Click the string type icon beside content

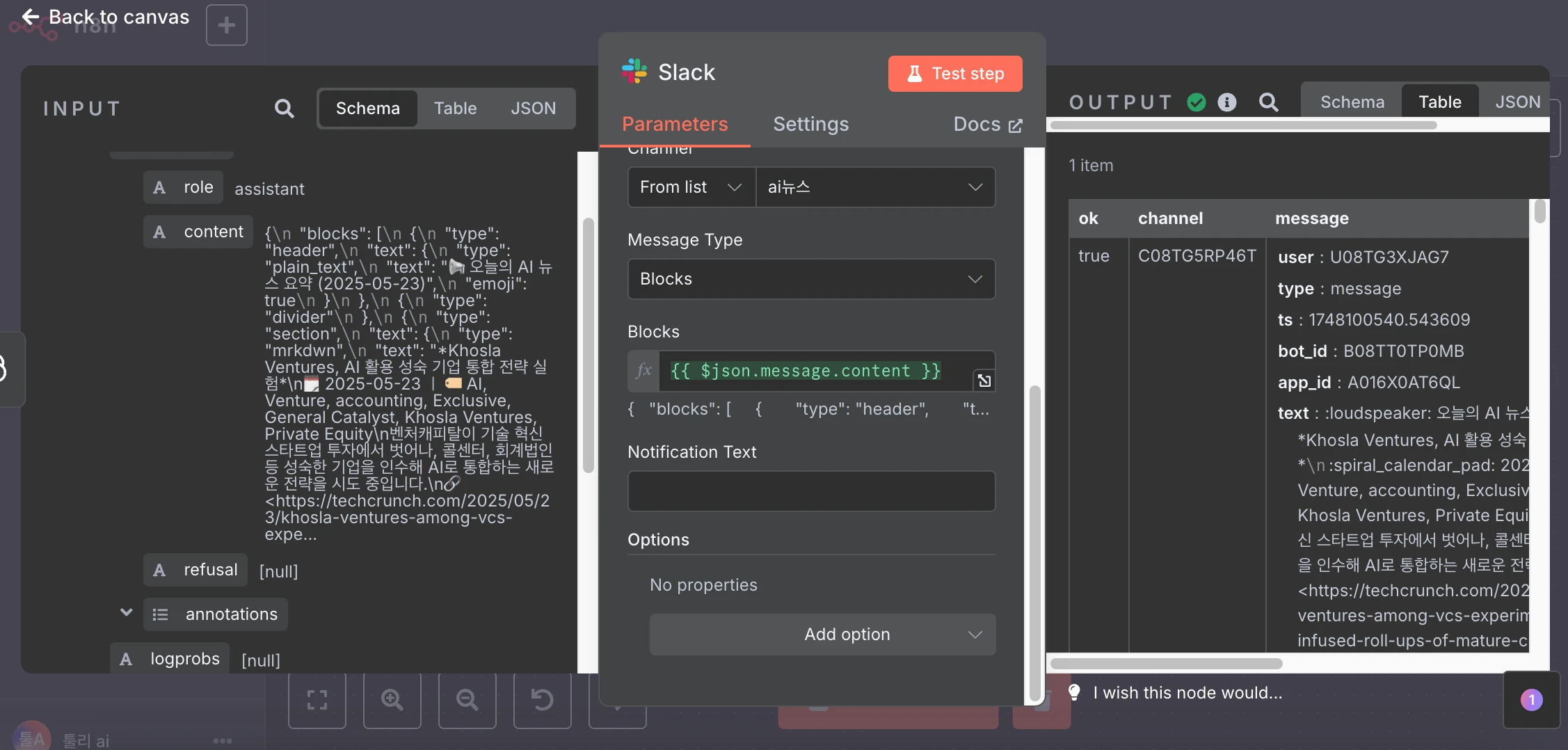[x=159, y=232]
